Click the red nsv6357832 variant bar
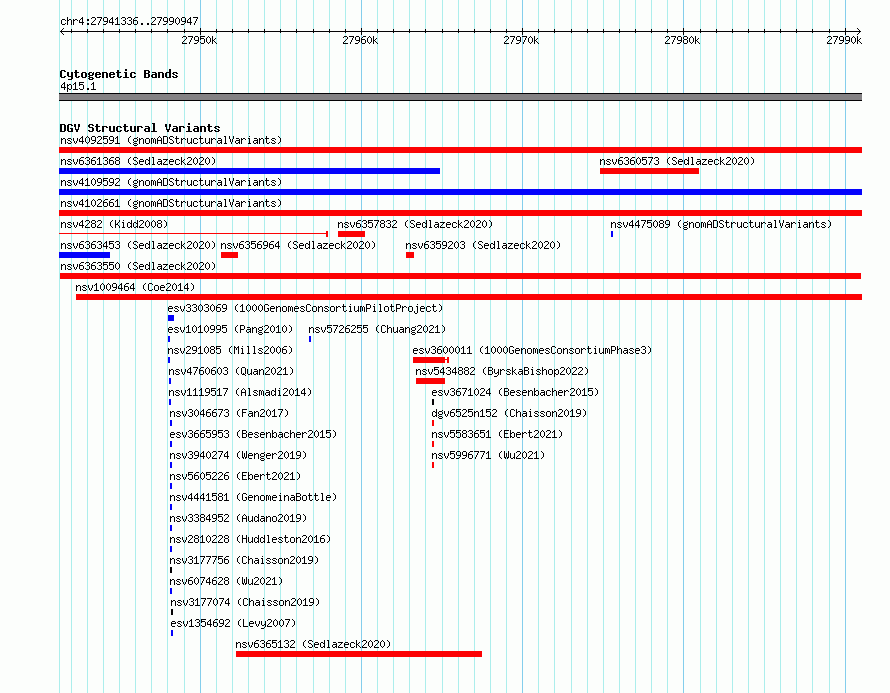This screenshot has width=890, height=693. click(351, 234)
